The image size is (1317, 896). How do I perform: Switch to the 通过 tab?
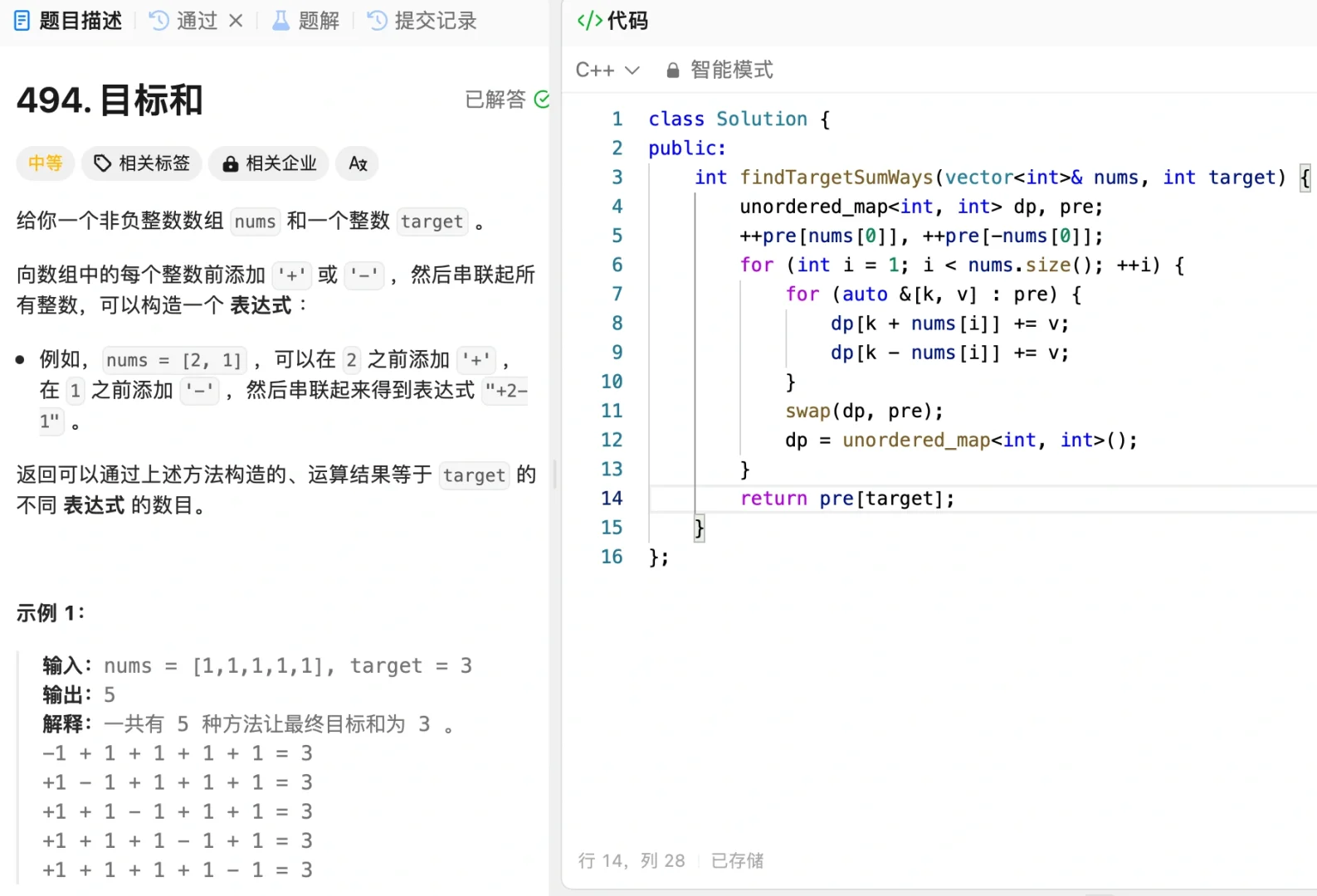point(183,21)
